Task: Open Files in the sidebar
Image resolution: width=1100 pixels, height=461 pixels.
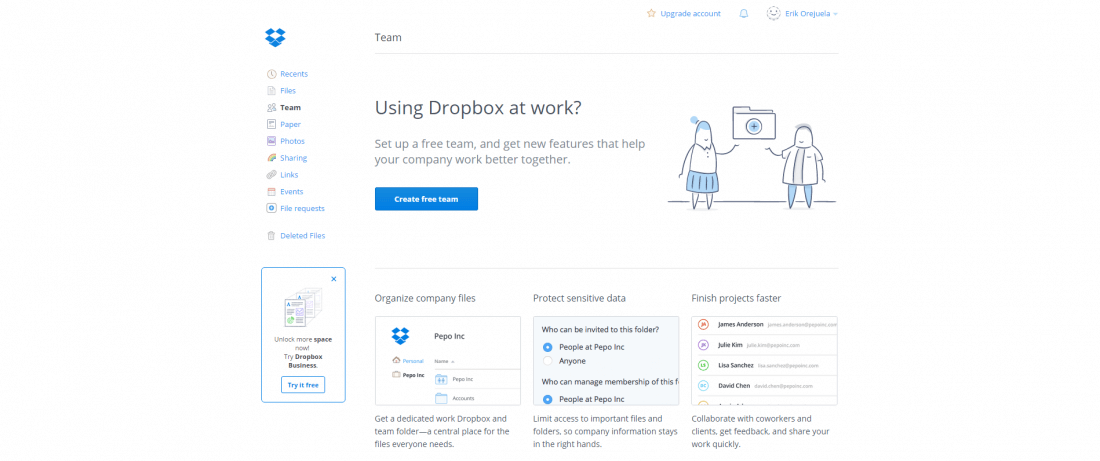Action: (x=287, y=91)
